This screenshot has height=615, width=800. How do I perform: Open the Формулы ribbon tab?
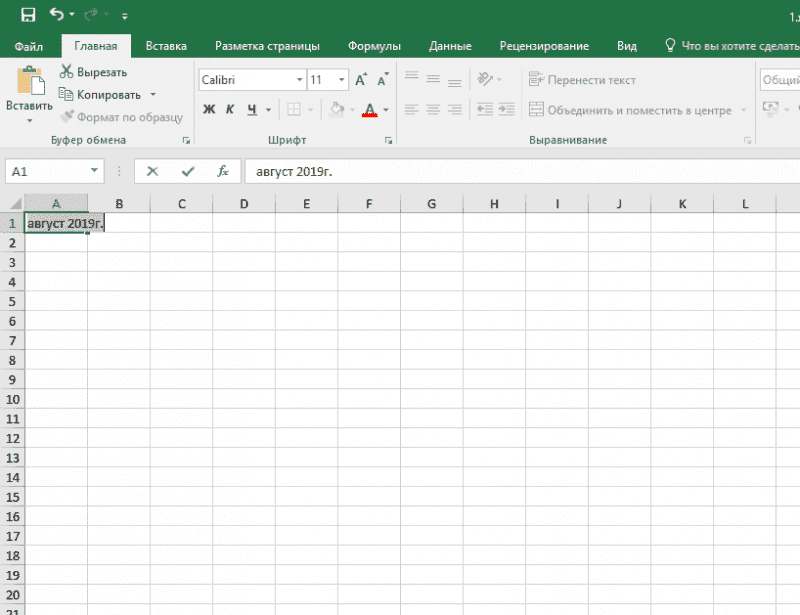click(374, 46)
